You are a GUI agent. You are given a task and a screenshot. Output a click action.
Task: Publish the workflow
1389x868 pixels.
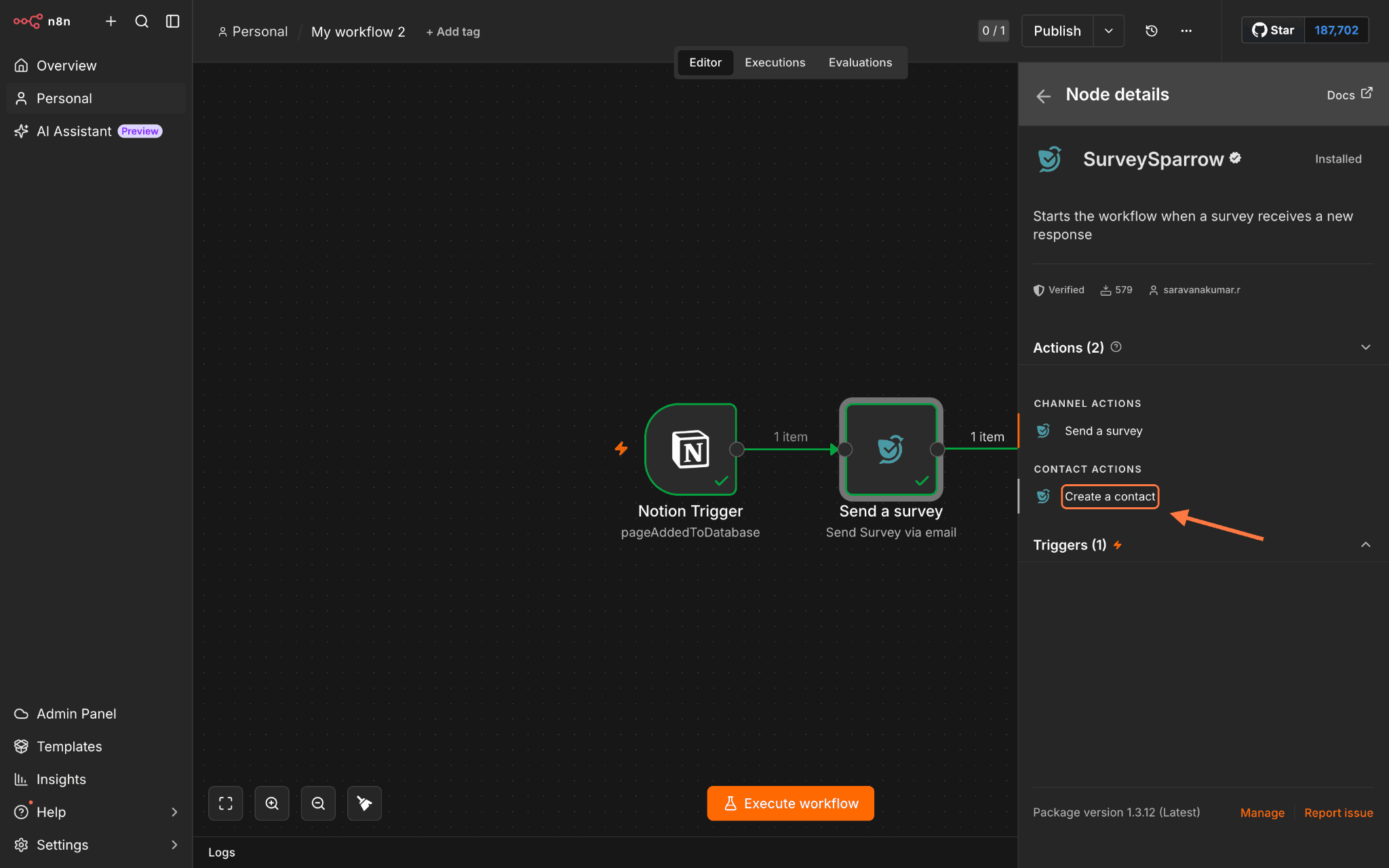tap(1057, 31)
